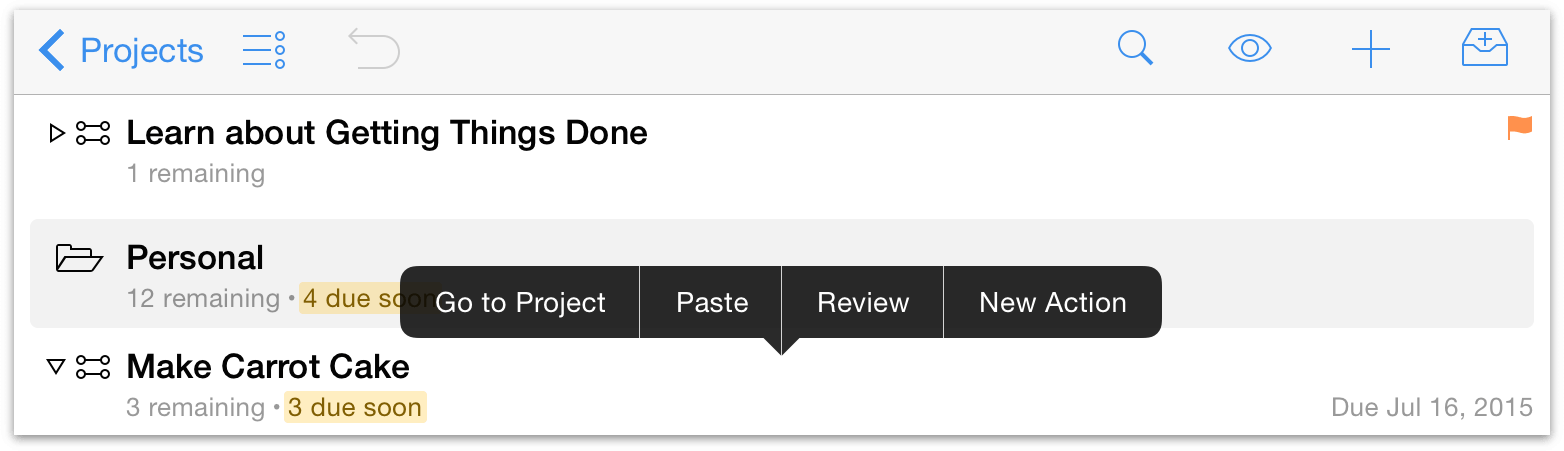Tap the Projects back link
The height and width of the screenshot is (451, 1564).
click(142, 50)
